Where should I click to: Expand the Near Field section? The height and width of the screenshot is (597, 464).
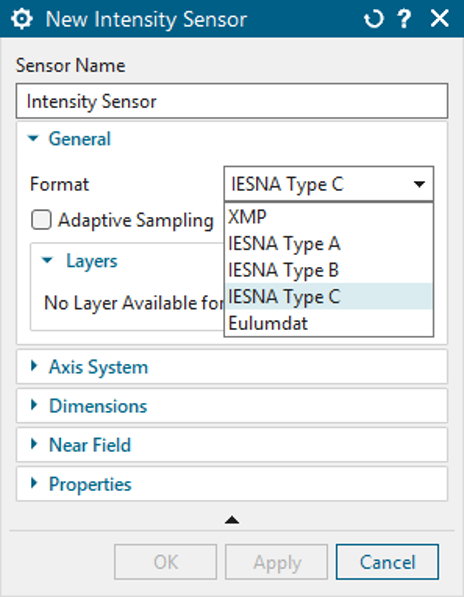coord(232,445)
